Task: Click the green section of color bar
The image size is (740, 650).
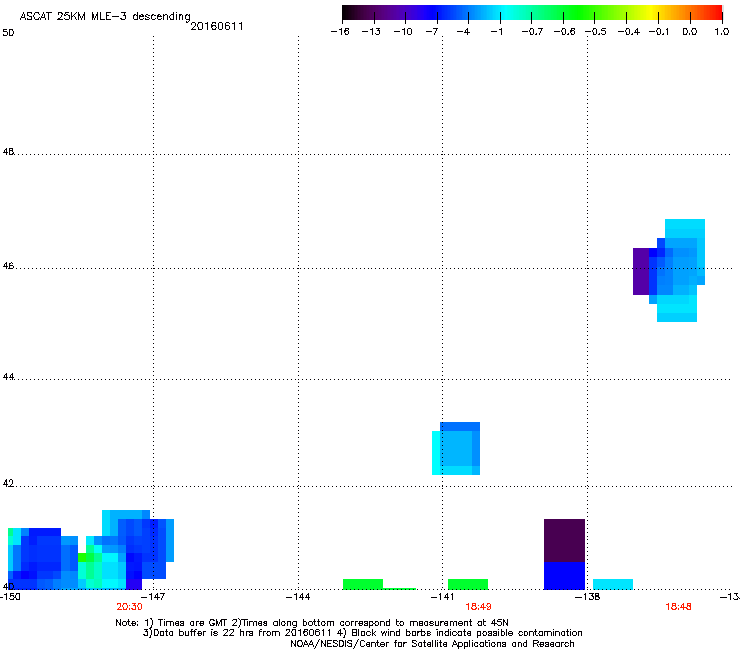Action: pyautogui.click(x=580, y=13)
